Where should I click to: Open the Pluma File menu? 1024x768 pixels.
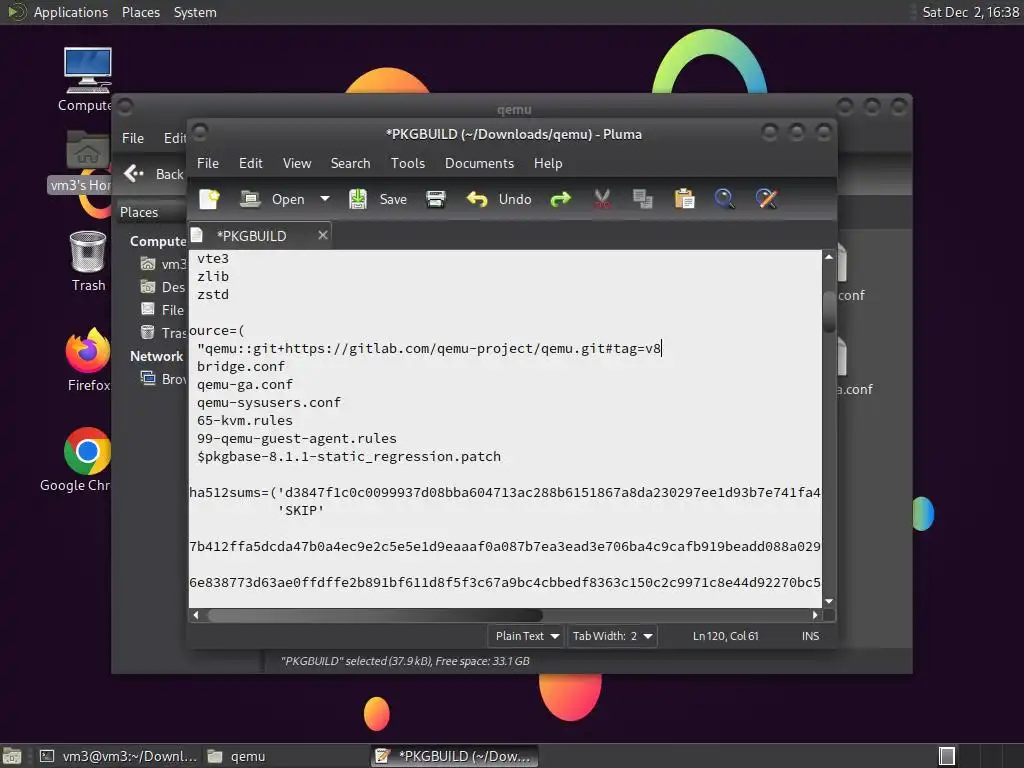pyautogui.click(x=208, y=163)
